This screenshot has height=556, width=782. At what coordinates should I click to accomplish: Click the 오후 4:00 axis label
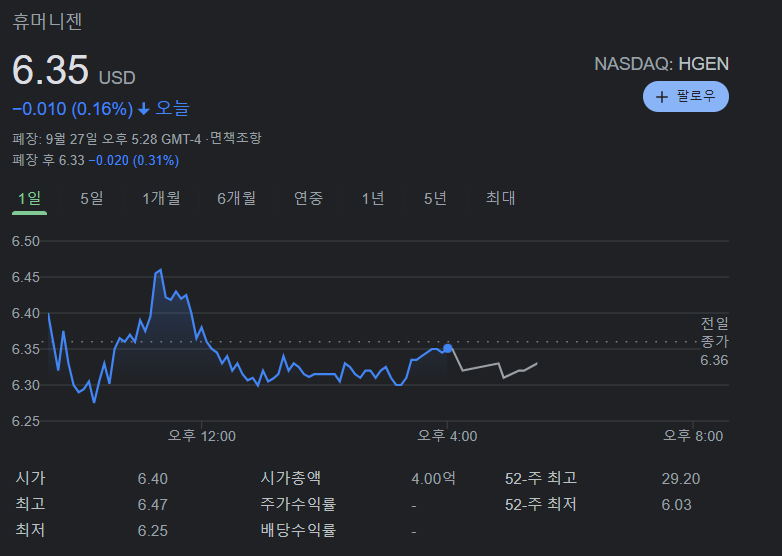pyautogui.click(x=447, y=436)
